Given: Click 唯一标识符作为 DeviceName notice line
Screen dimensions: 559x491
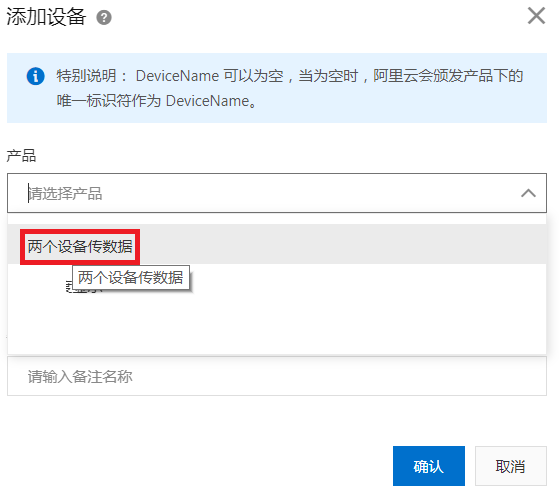Looking at the screenshot, I should coord(156,101).
